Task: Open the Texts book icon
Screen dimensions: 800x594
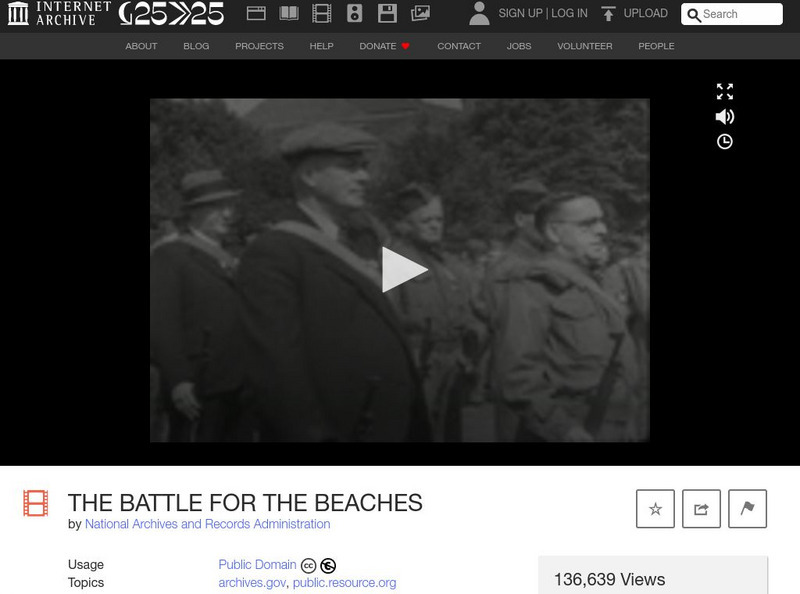Action: pyautogui.click(x=289, y=13)
